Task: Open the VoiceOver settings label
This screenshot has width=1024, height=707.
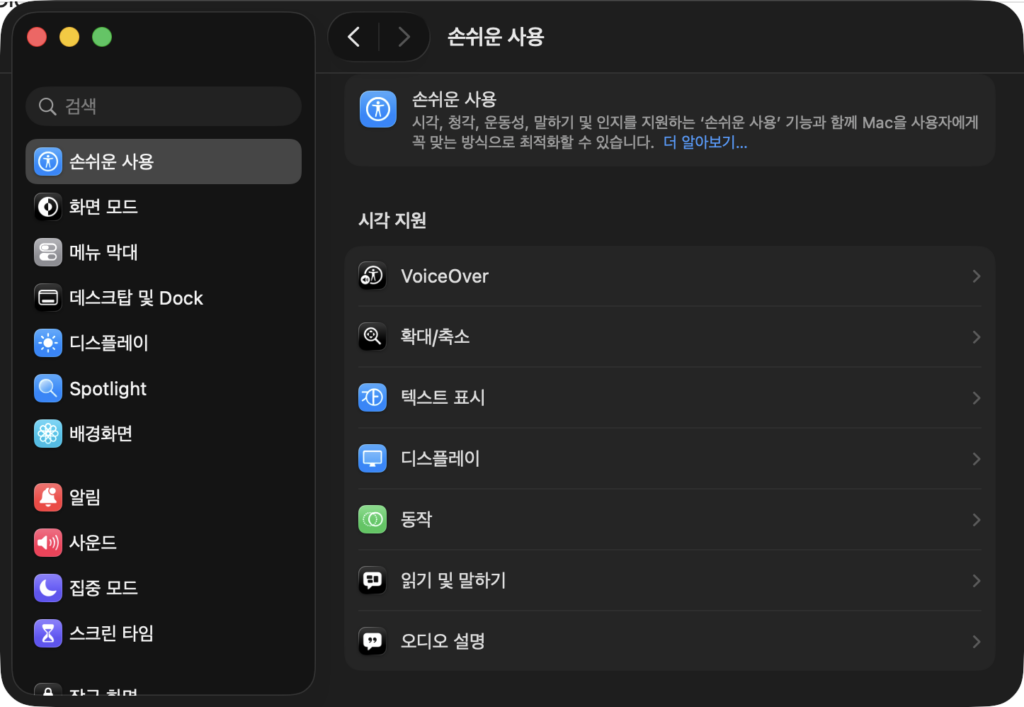Action: point(445,276)
